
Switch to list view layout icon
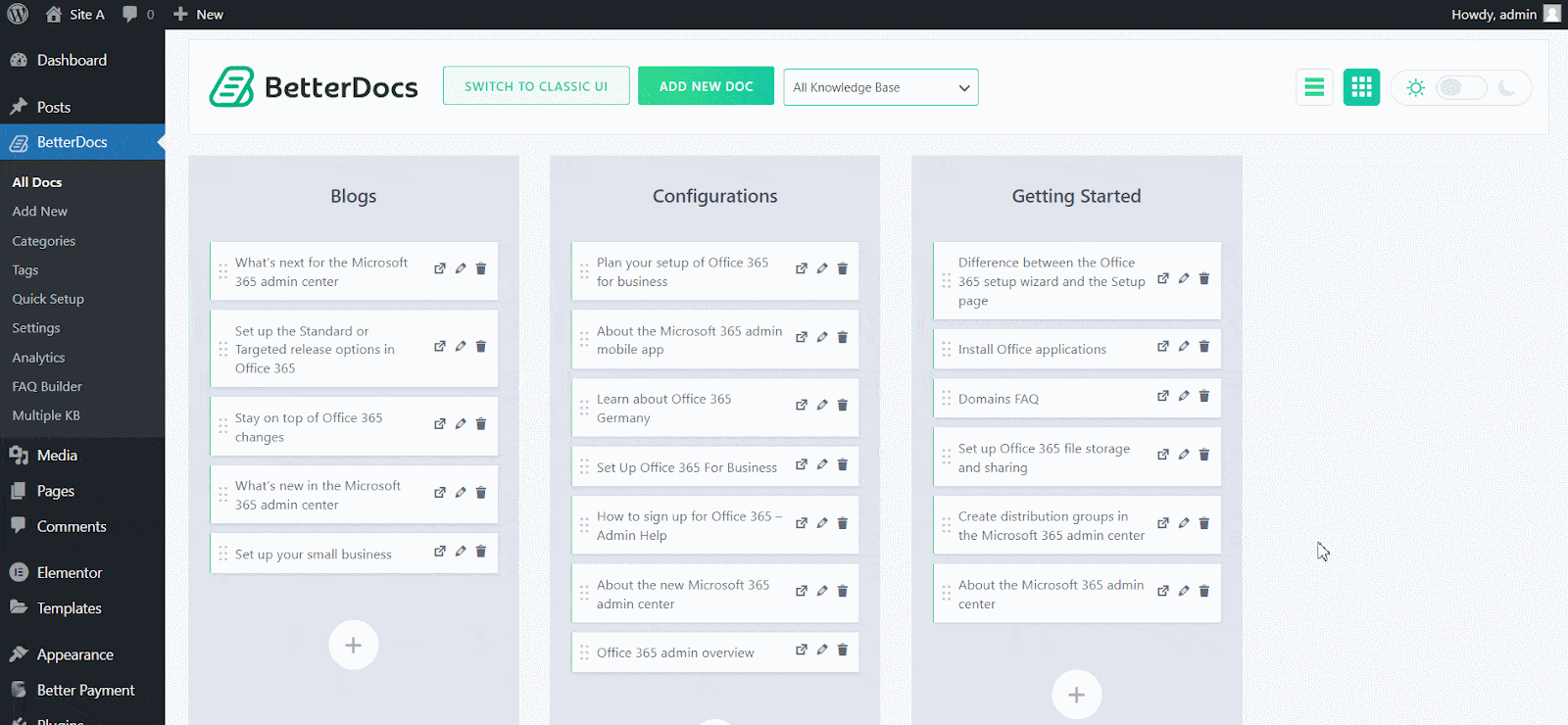(x=1314, y=87)
